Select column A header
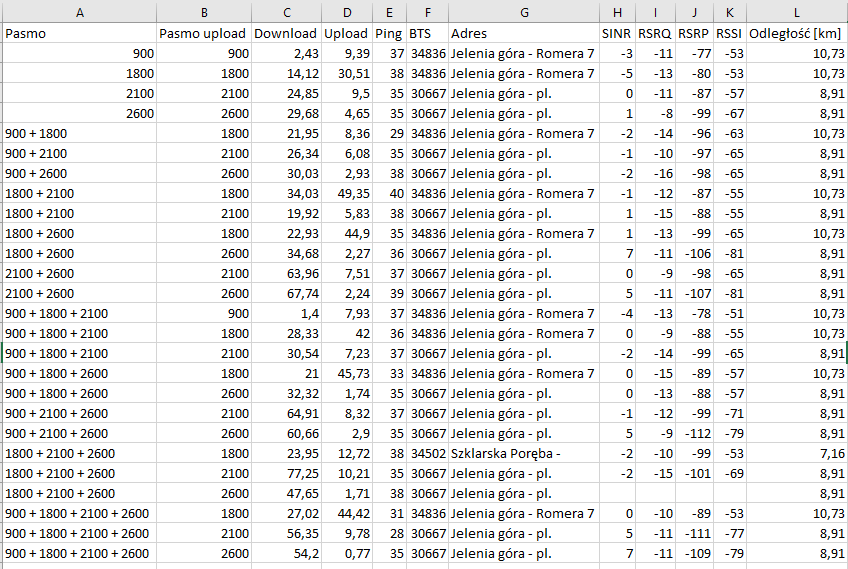848x569 pixels. pos(80,12)
